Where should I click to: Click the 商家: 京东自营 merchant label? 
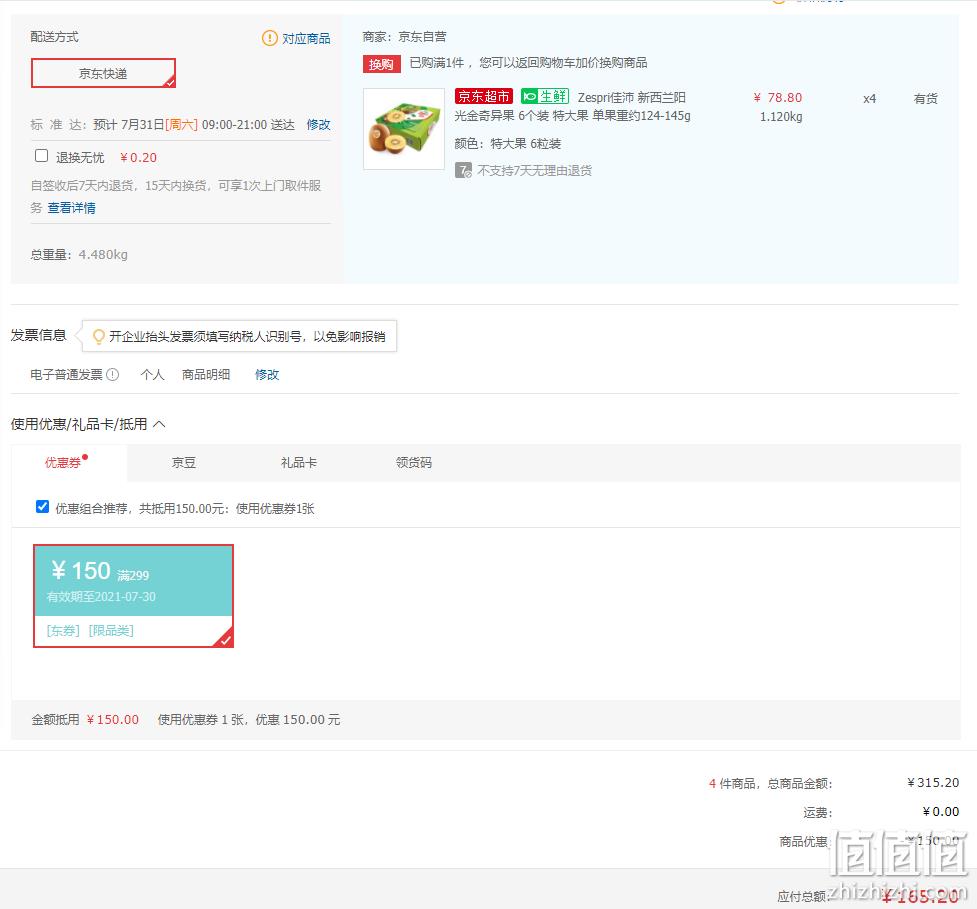pyautogui.click(x=404, y=37)
